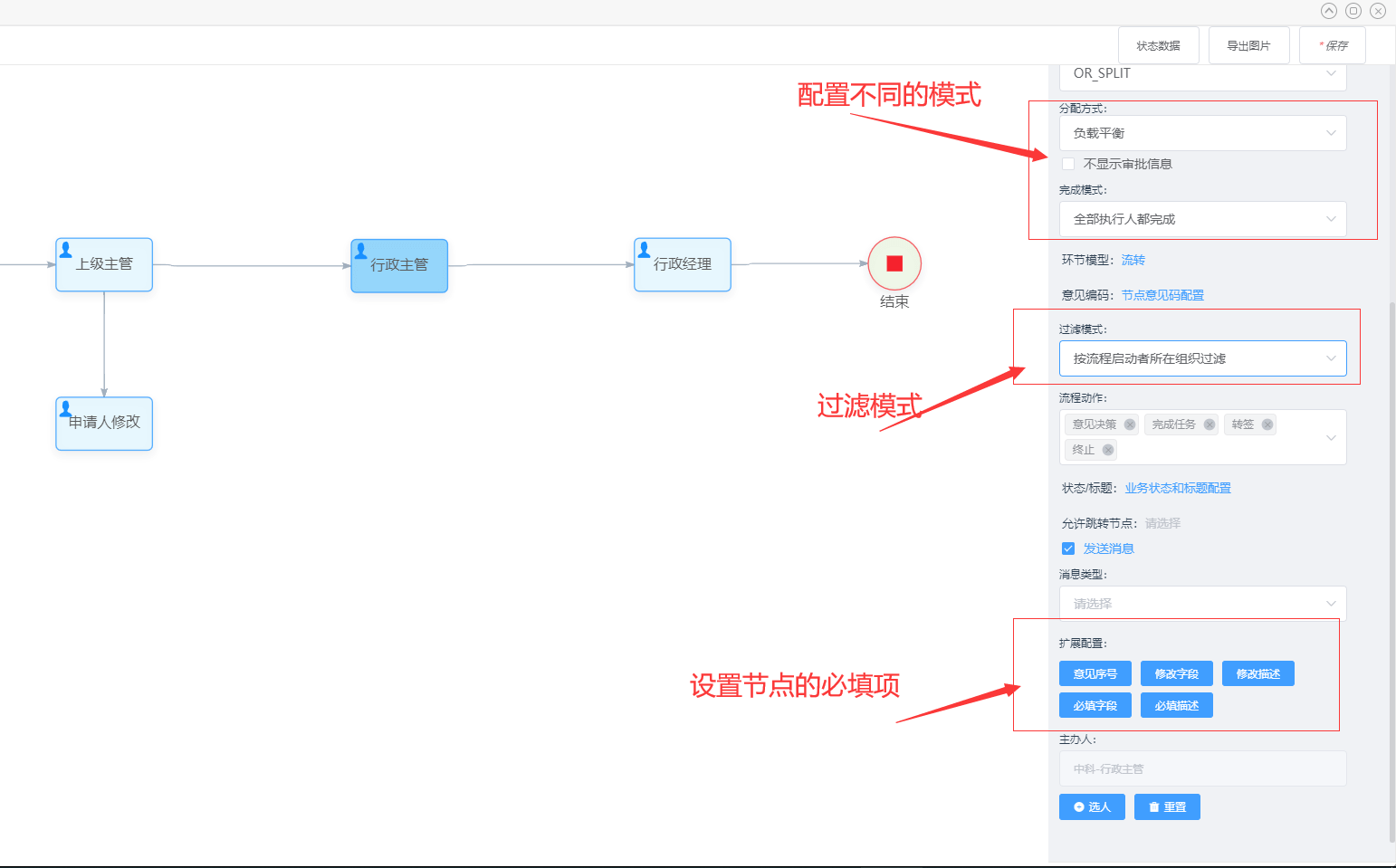This screenshot has height=868, width=1396.
Task: Uncheck the 发送消息 checkbox
Action: tap(1068, 548)
